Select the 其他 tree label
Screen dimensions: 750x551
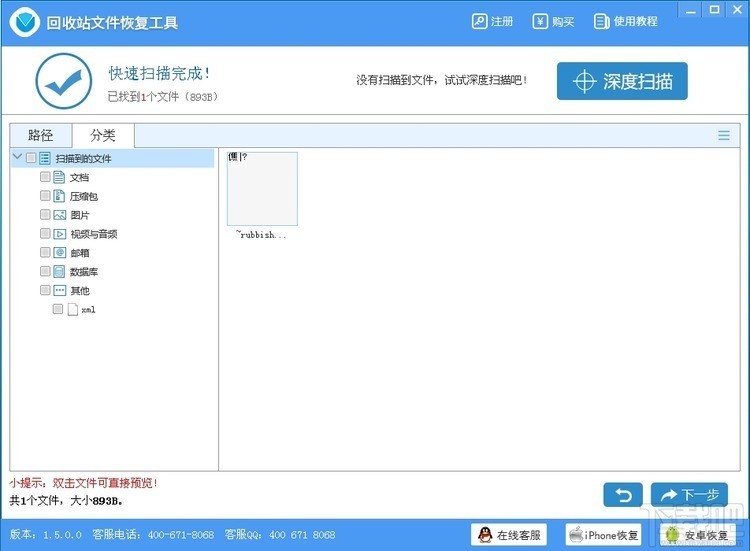click(x=80, y=290)
